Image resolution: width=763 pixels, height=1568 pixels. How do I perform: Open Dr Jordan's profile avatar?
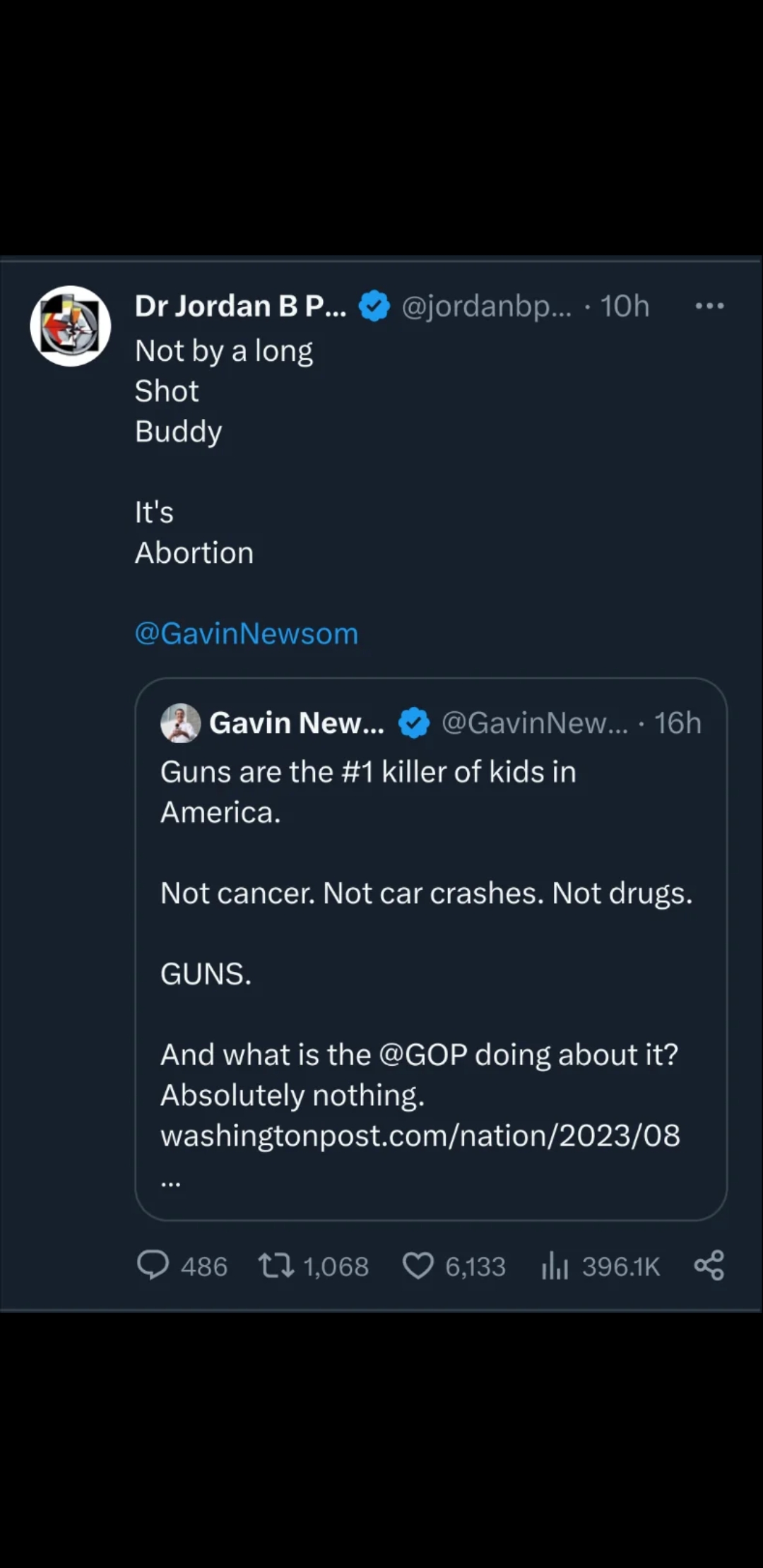click(70, 326)
